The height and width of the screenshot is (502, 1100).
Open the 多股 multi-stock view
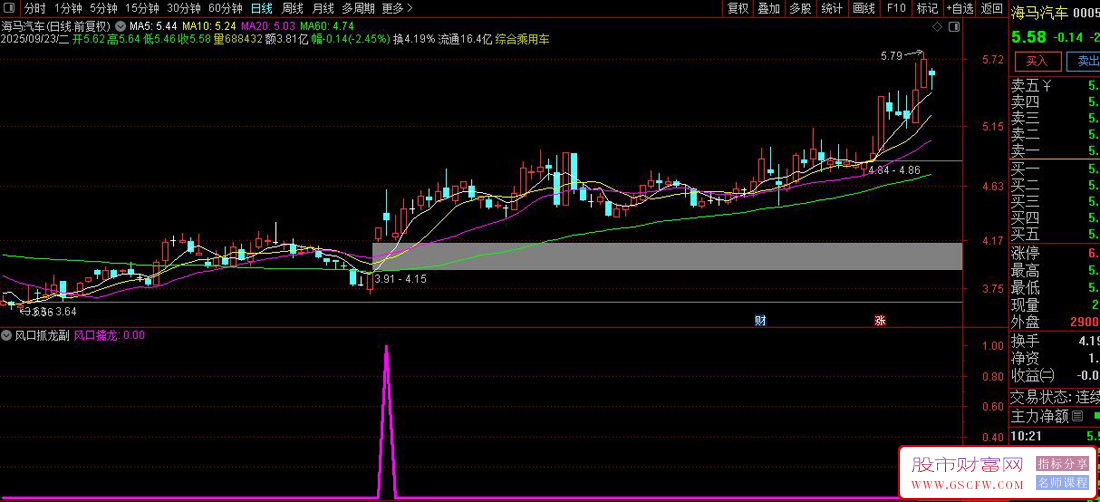coord(800,8)
